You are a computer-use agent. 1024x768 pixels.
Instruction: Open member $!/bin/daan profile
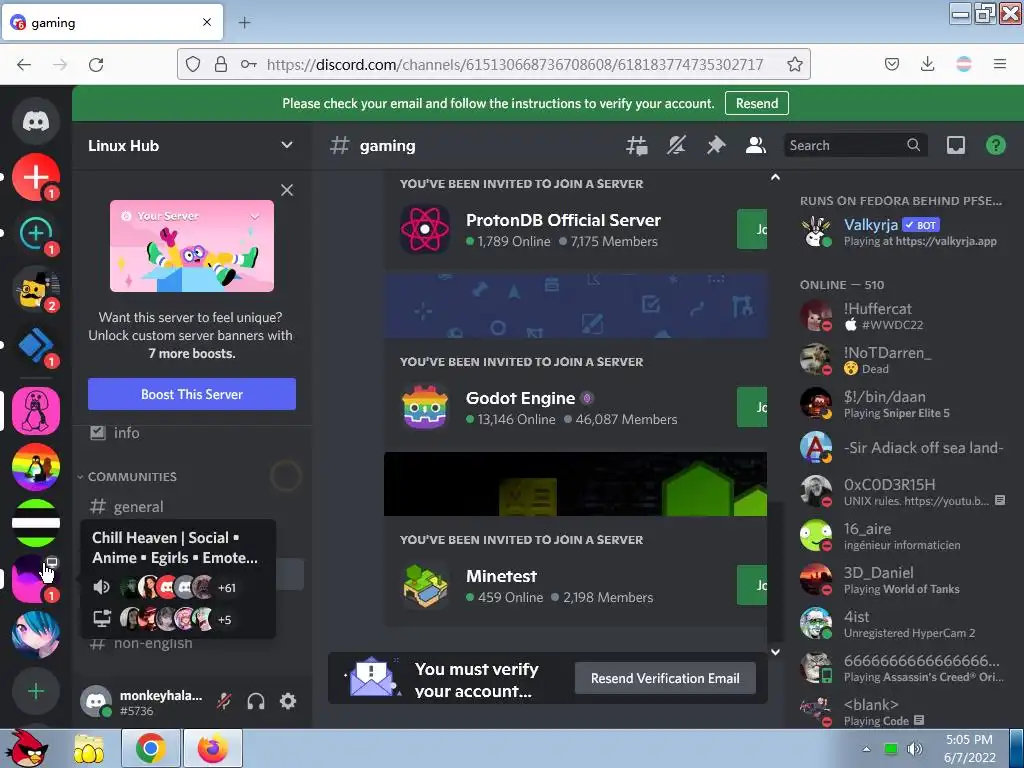[x=904, y=404]
